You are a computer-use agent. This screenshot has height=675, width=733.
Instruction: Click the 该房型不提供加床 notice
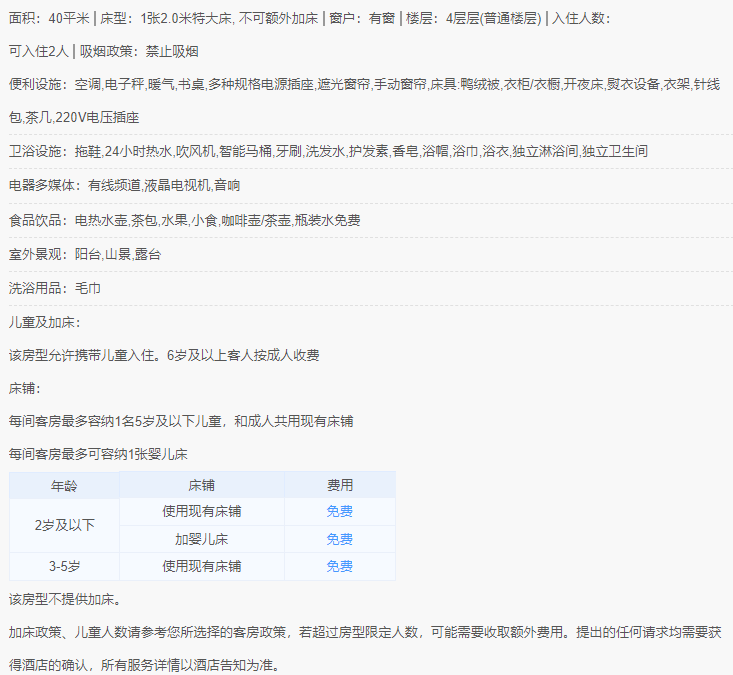(65, 600)
